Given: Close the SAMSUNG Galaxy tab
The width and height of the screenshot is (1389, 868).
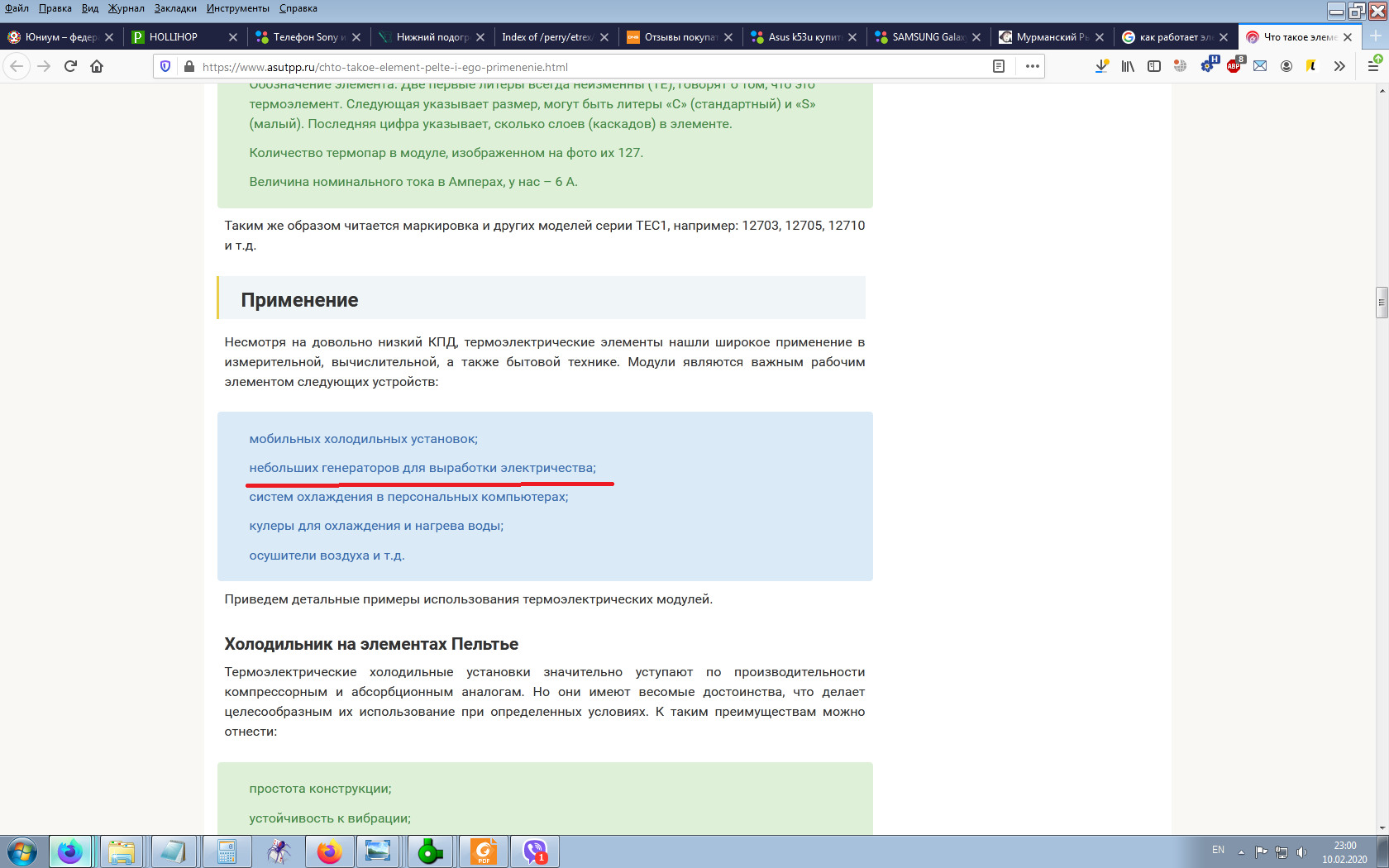Looking at the screenshot, I should pyautogui.click(x=976, y=37).
